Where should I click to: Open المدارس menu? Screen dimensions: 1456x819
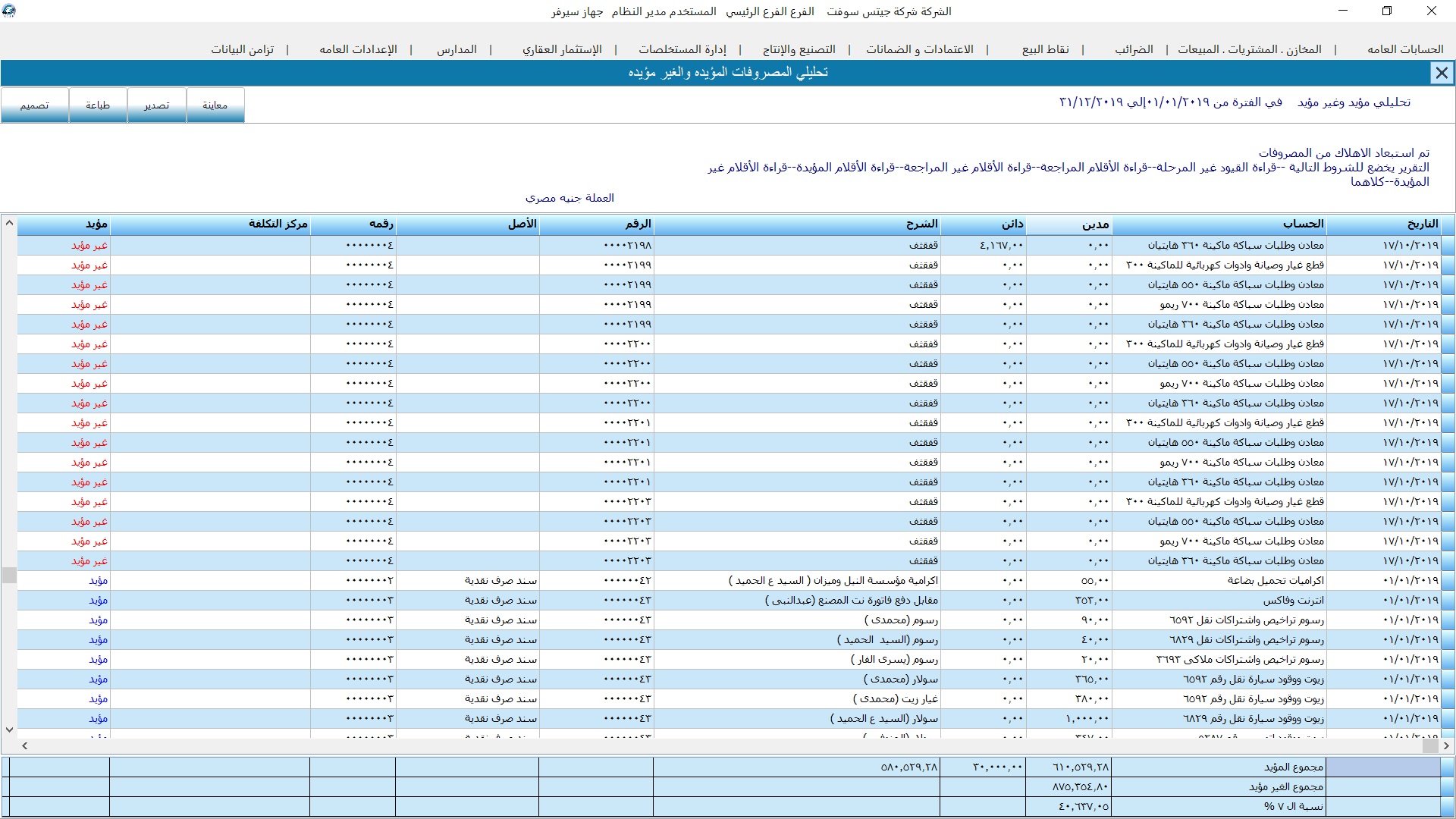[x=457, y=49]
